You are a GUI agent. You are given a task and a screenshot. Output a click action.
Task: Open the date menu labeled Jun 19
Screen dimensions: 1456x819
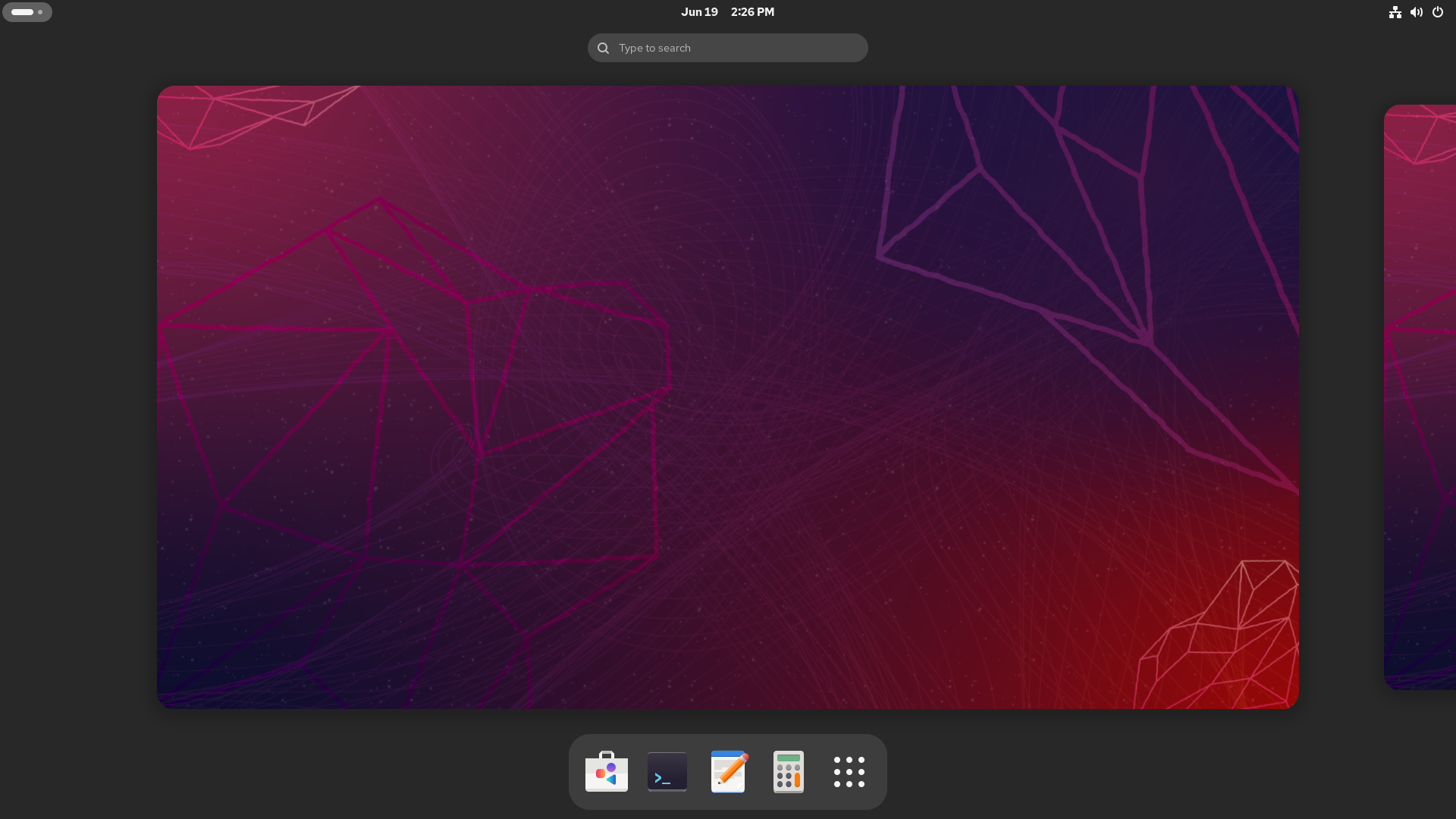coord(699,11)
